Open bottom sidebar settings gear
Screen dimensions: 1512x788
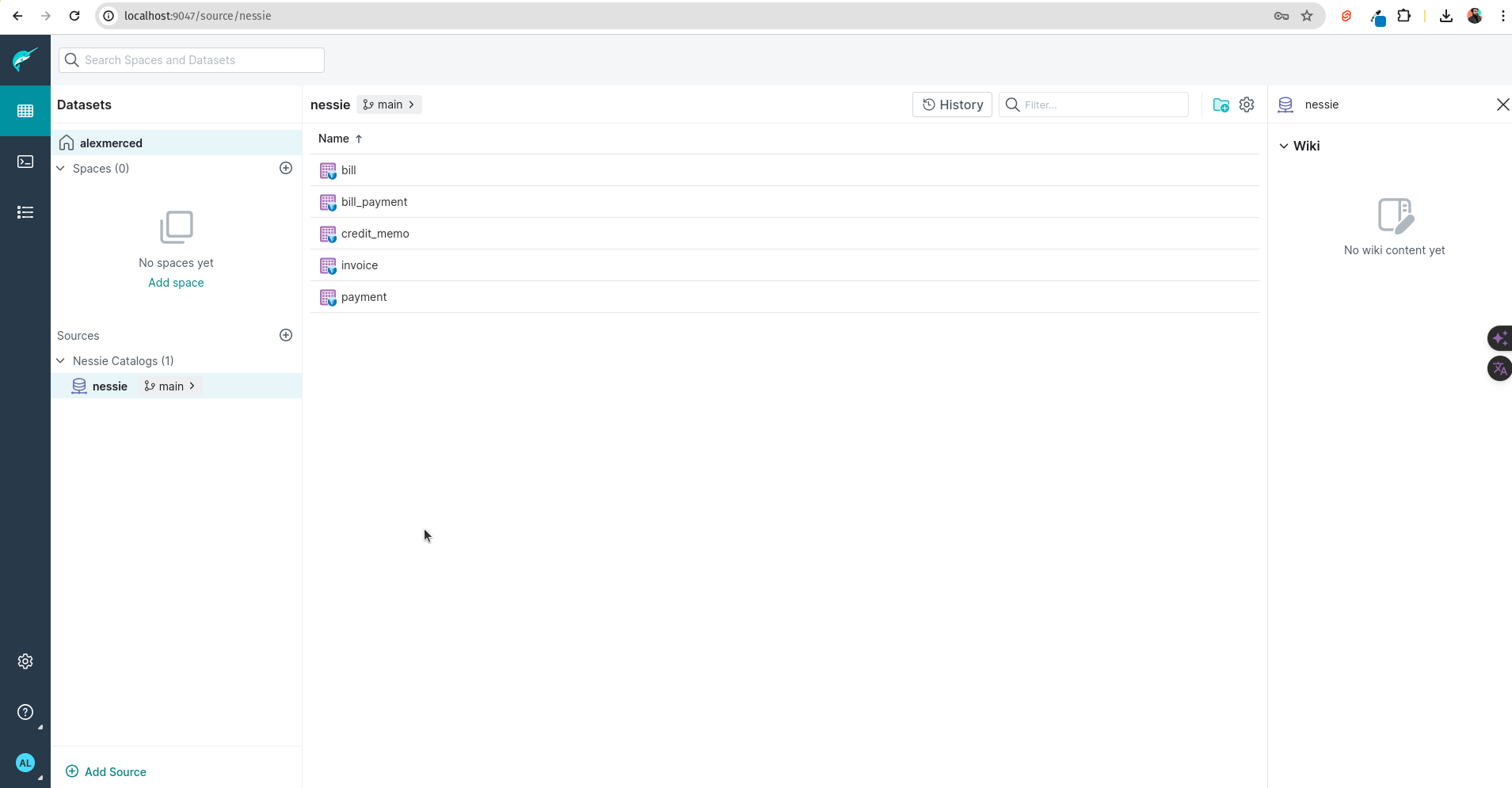point(25,661)
